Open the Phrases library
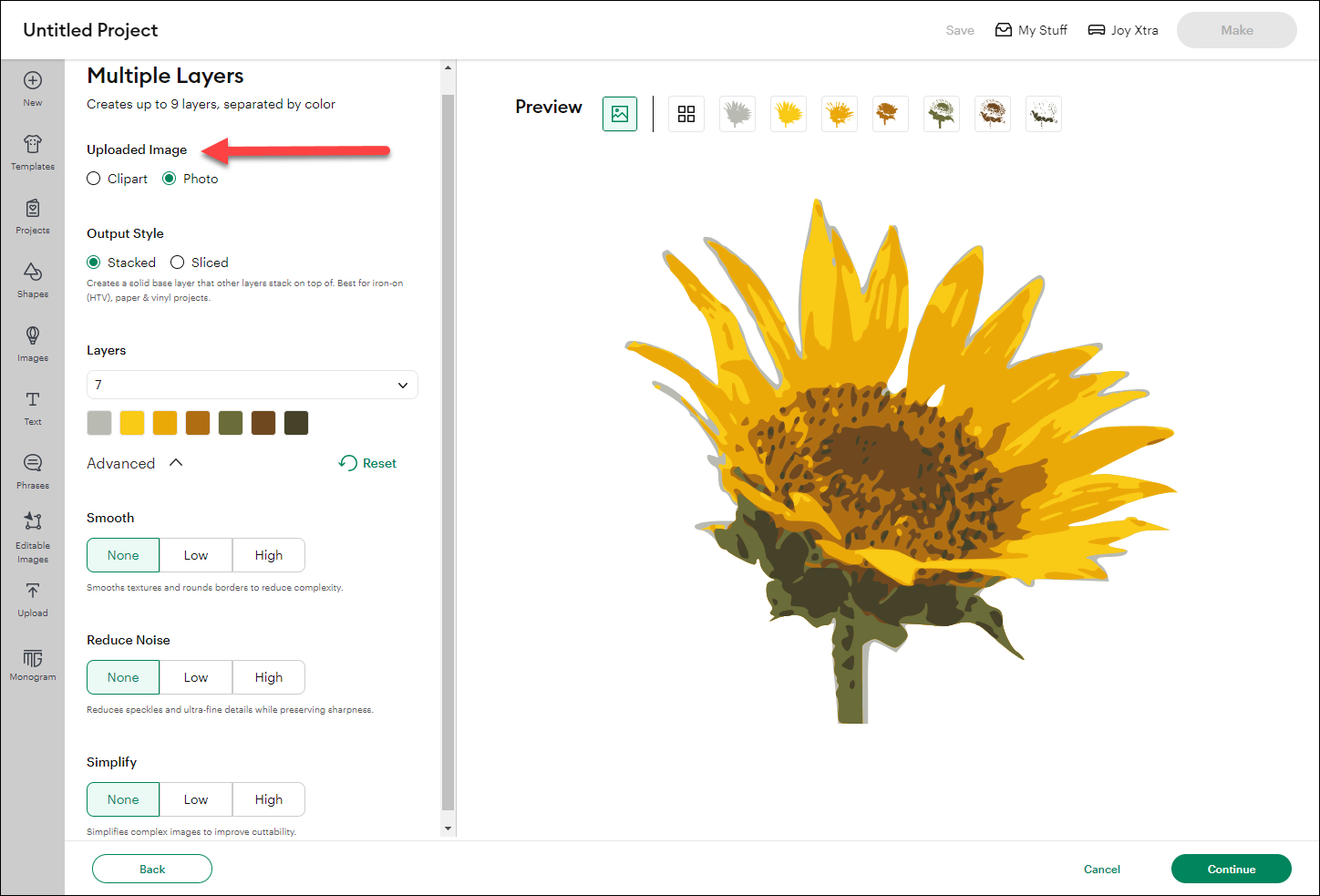1320x896 pixels. click(x=32, y=469)
